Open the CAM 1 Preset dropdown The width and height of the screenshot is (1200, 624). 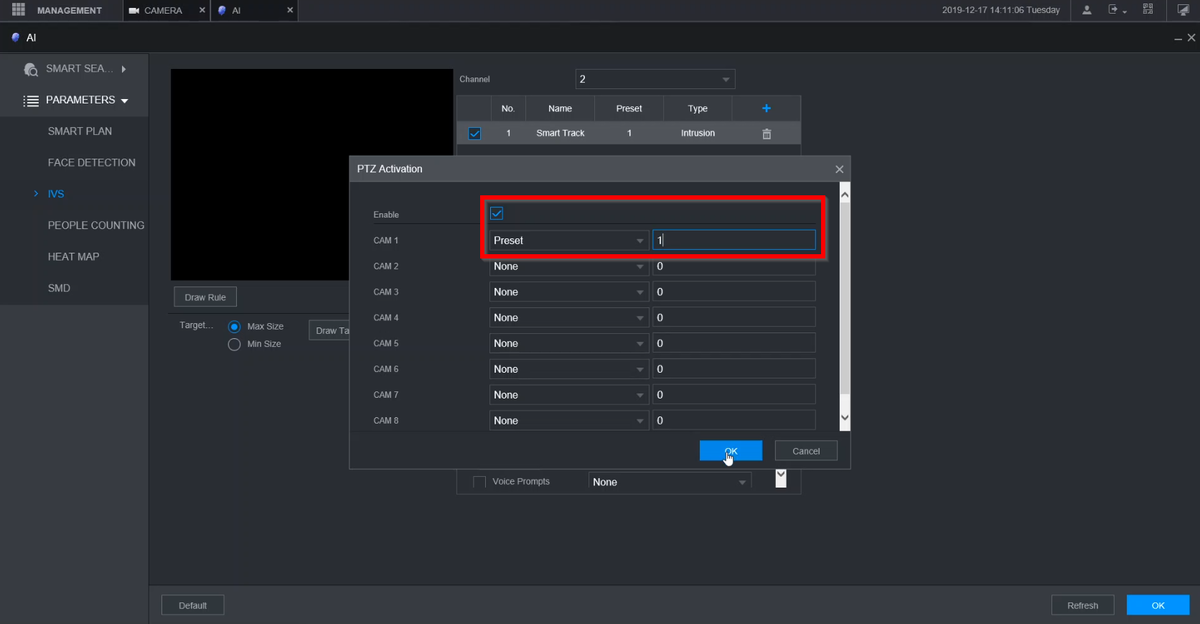(568, 240)
